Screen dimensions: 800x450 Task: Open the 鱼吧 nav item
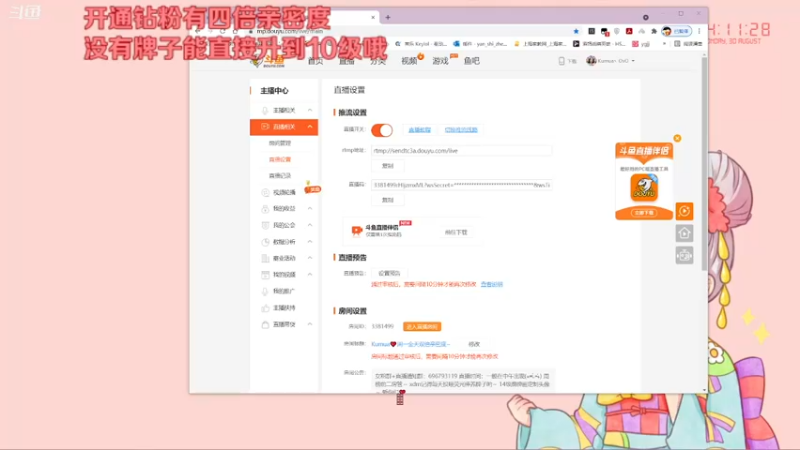[x=471, y=61]
